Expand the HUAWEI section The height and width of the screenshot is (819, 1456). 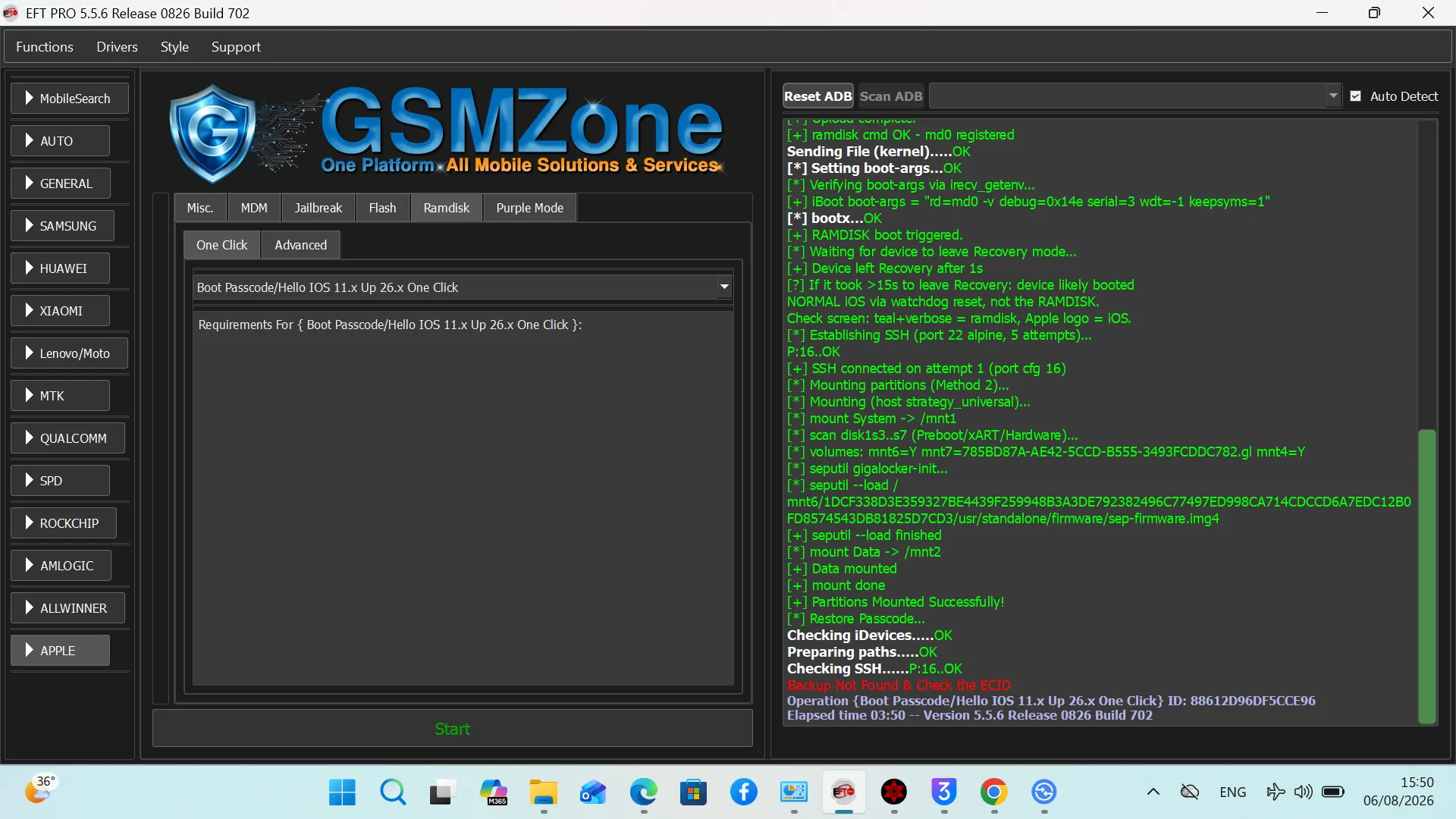pos(60,268)
